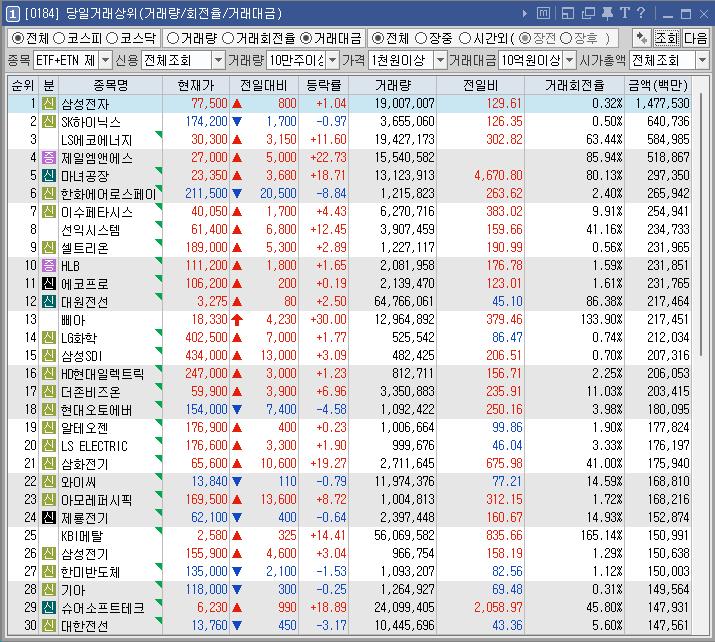This screenshot has width=715, height=642.
Task: Sort by the 현재가 column header
Action: click(196, 85)
